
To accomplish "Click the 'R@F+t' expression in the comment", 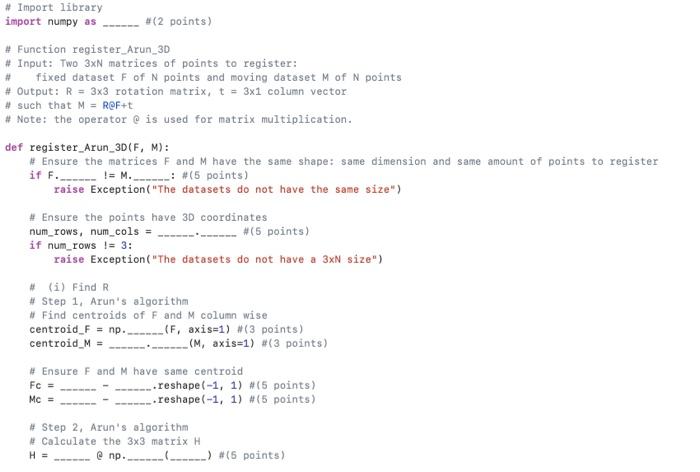I will (x=117, y=105).
